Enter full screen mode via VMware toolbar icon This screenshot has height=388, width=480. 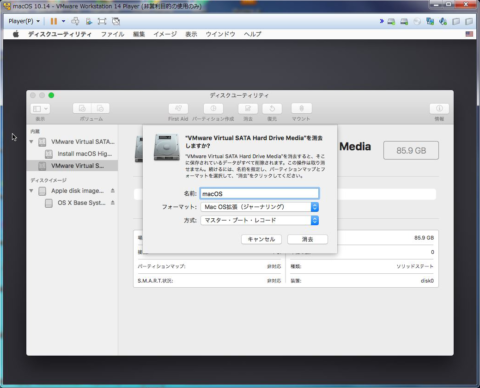102,21
